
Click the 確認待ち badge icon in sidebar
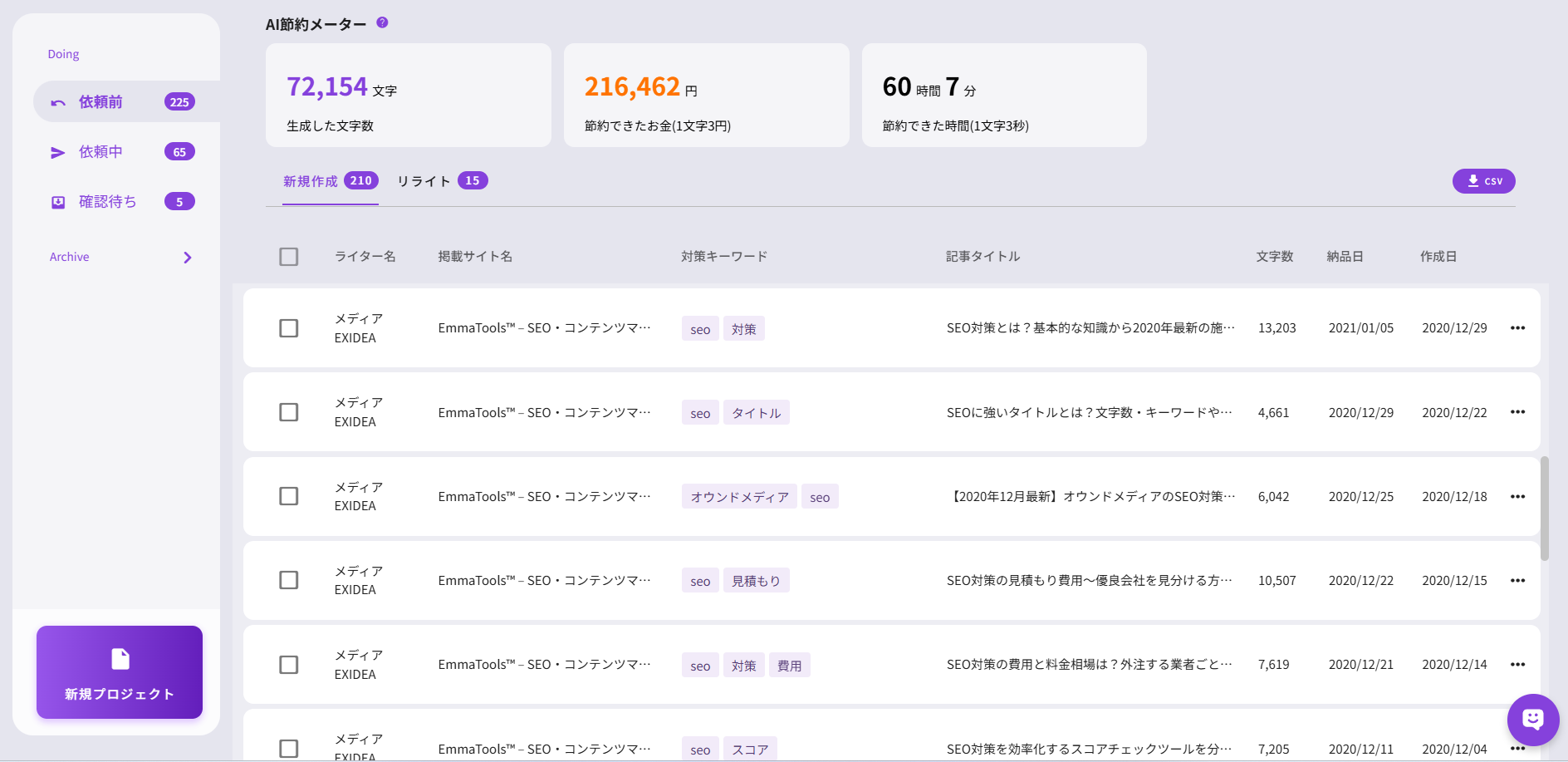56,201
